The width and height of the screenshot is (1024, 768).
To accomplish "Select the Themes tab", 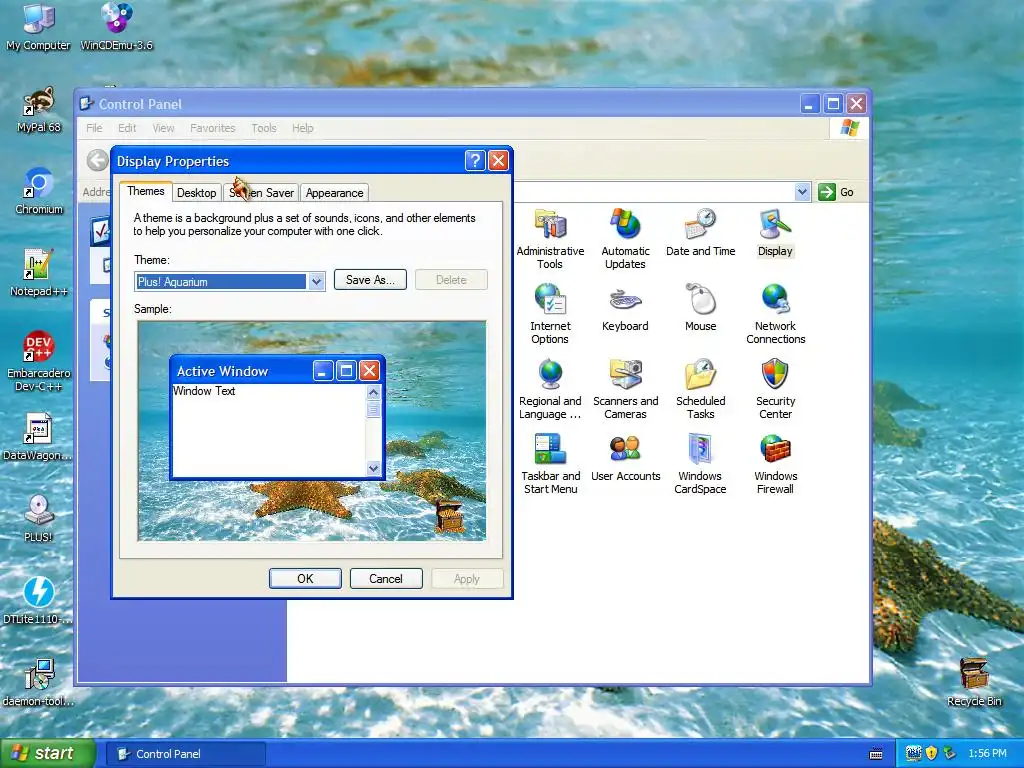I will [146, 191].
